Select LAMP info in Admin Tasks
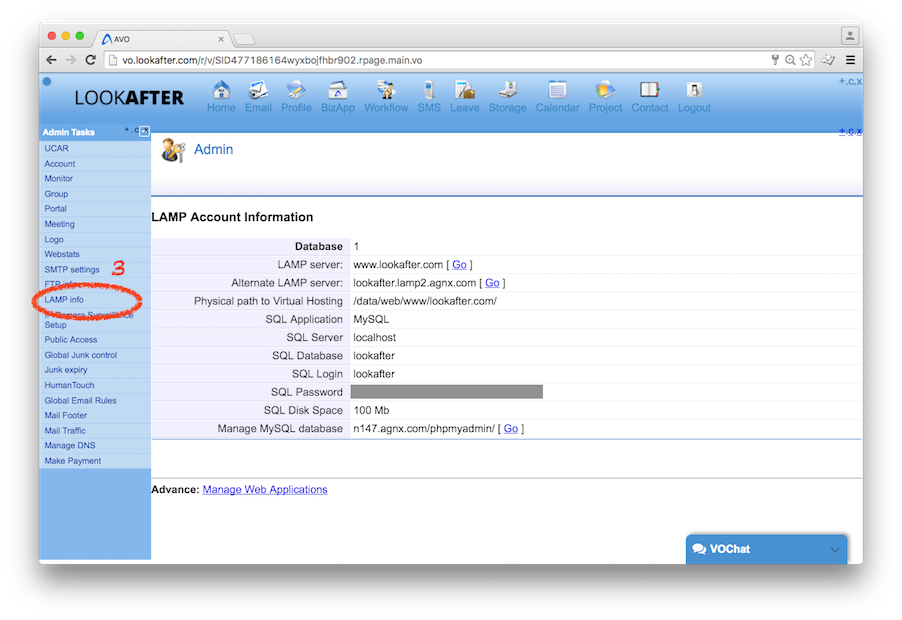The width and height of the screenshot is (902, 620). (64, 300)
